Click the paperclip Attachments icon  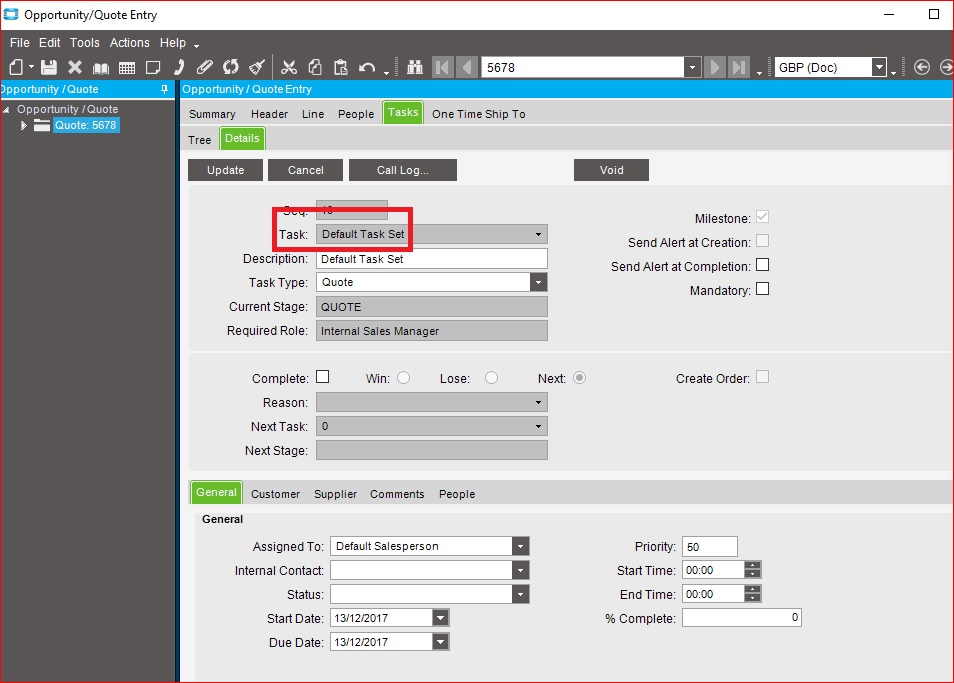pyautogui.click(x=204, y=67)
